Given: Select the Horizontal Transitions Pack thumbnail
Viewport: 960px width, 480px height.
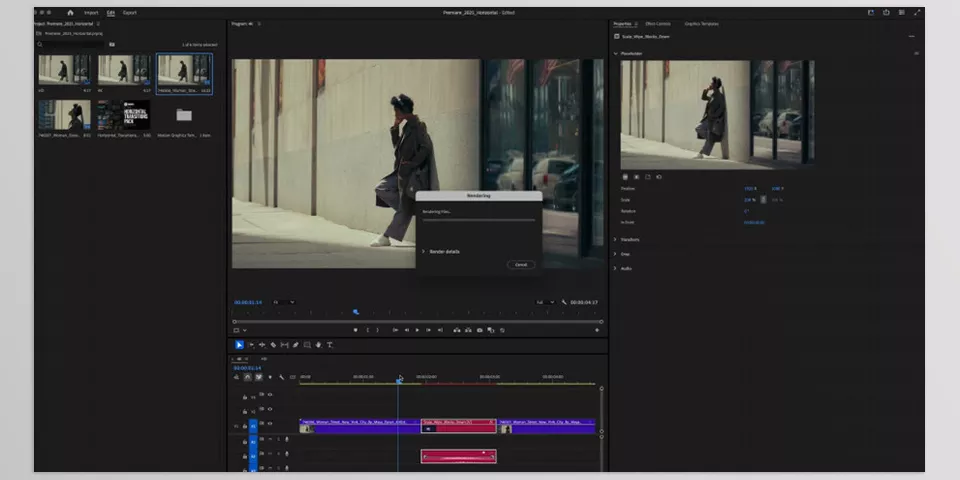Looking at the screenshot, I should (x=123, y=114).
